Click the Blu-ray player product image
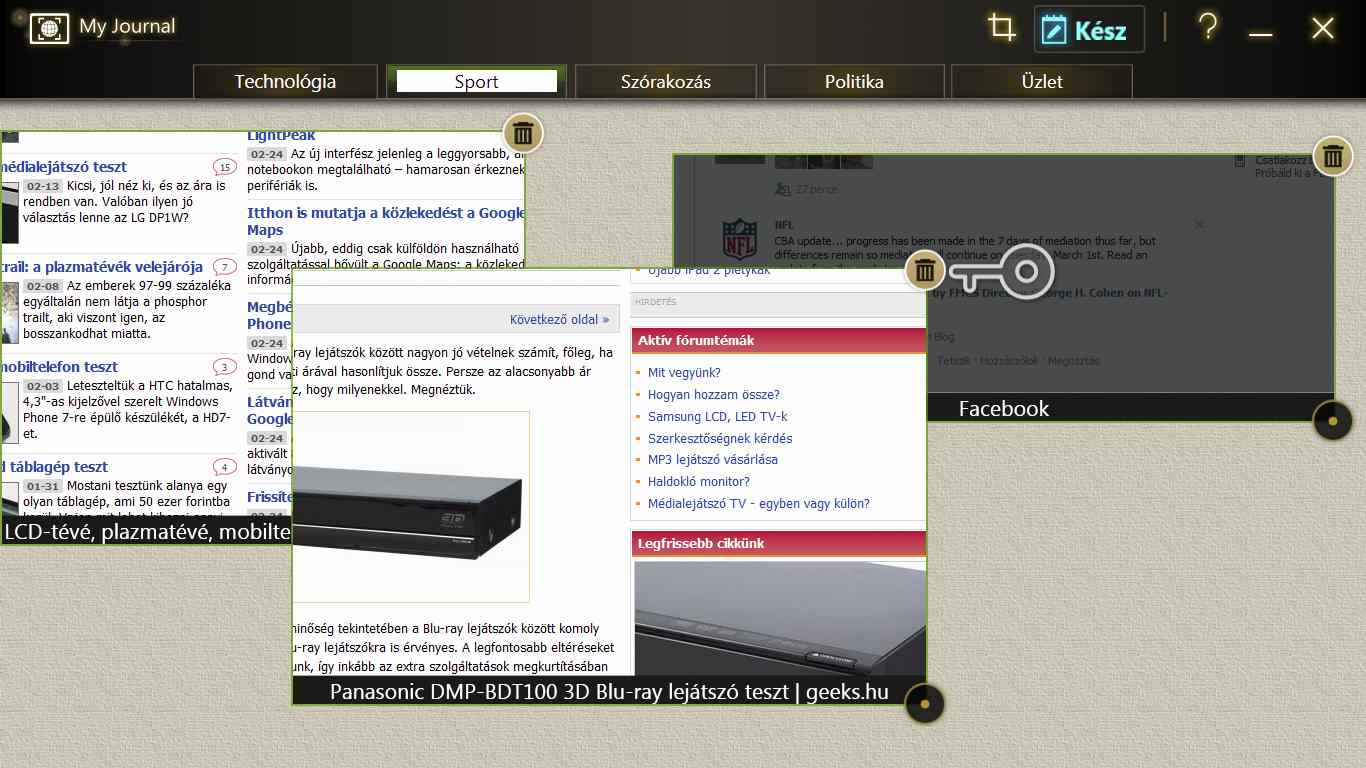This screenshot has height=768, width=1366. pyautogui.click(x=410, y=507)
